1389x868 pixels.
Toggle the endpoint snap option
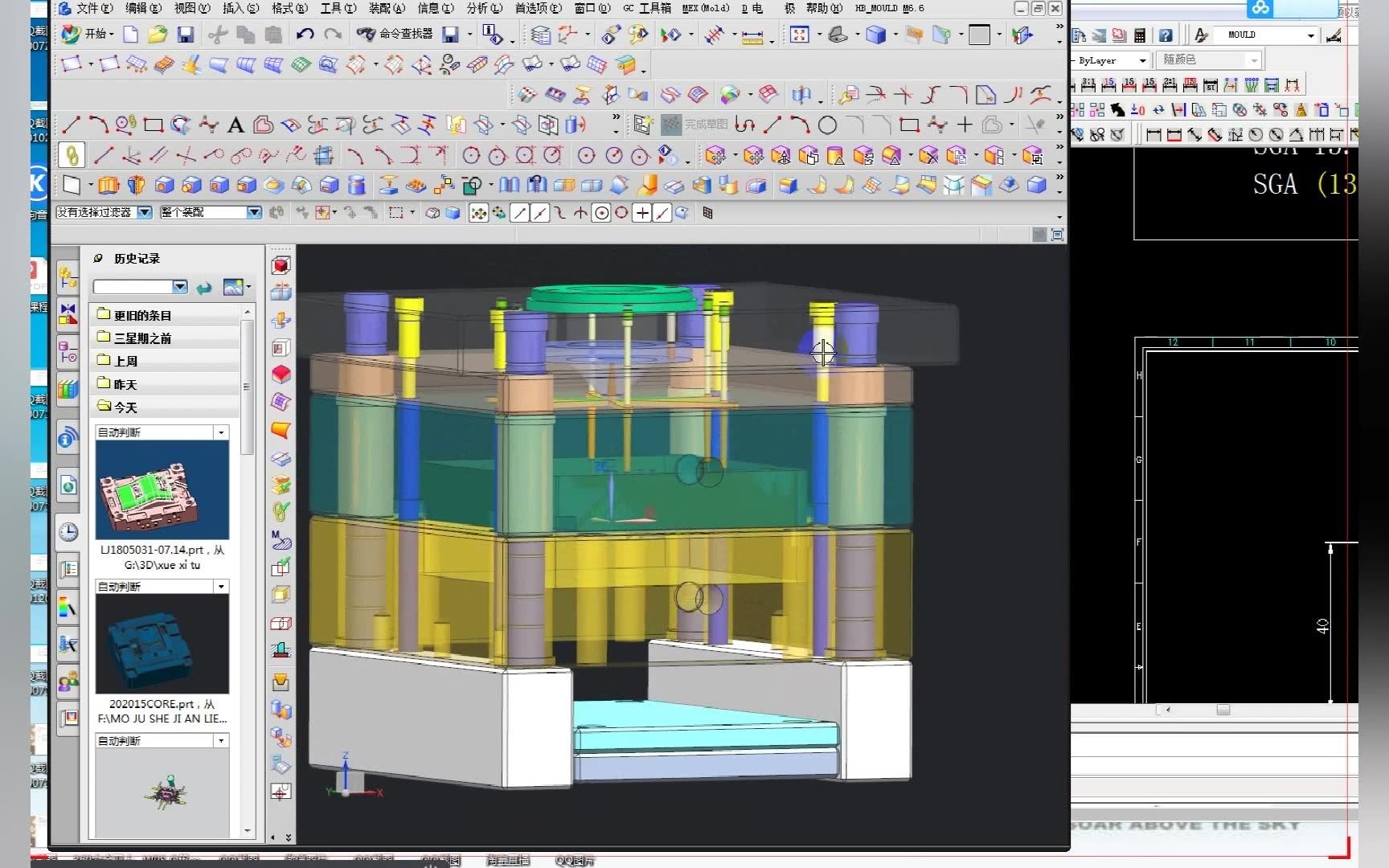point(520,213)
